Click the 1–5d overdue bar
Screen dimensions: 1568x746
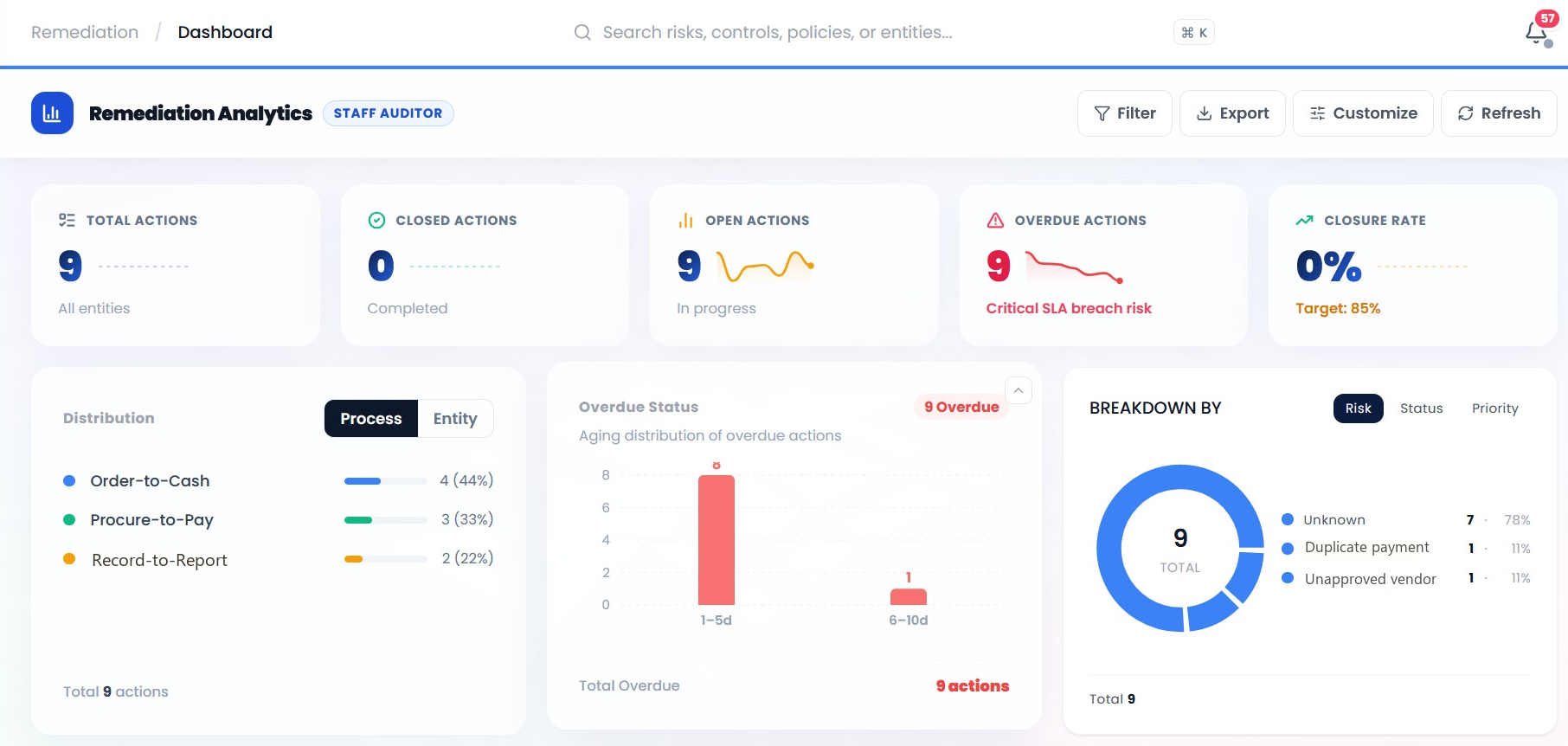pos(717,540)
